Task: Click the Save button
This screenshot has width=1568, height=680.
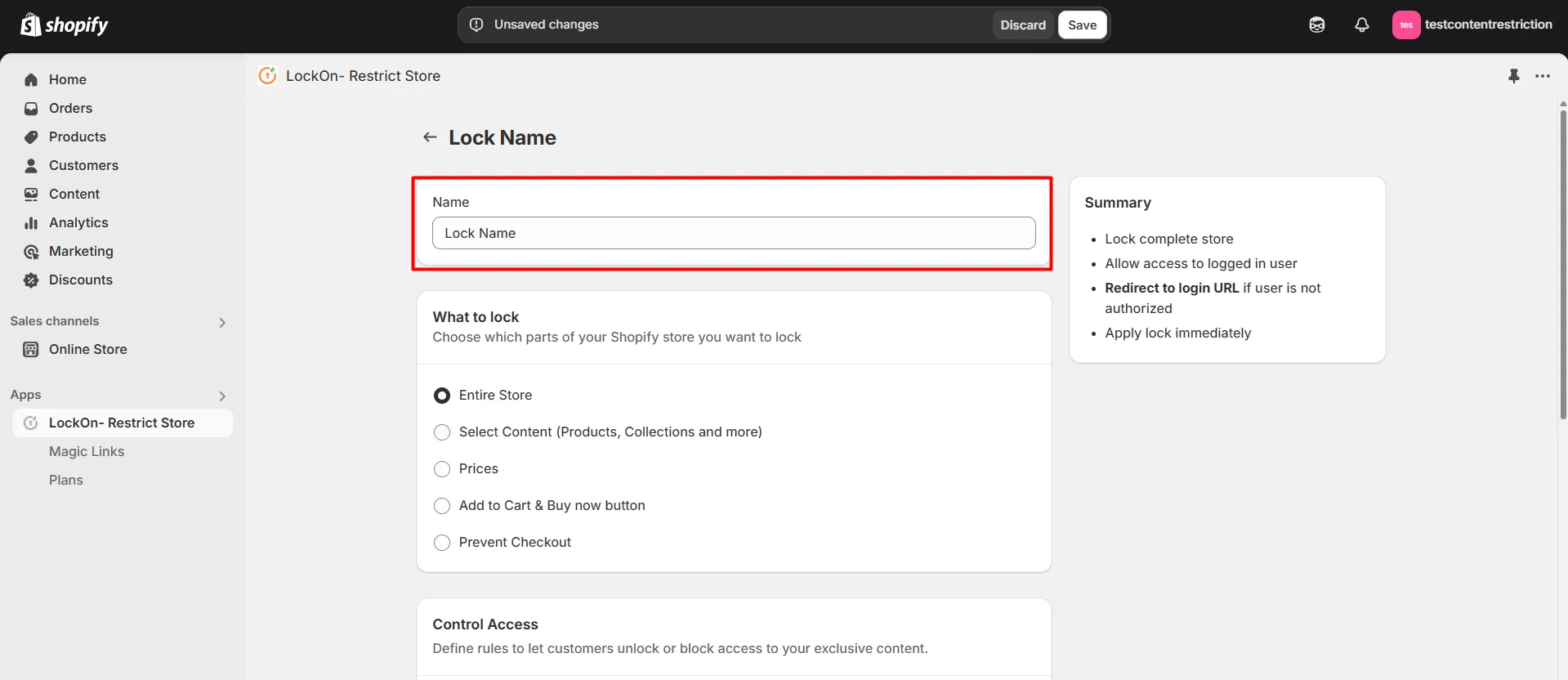Action: tap(1082, 25)
